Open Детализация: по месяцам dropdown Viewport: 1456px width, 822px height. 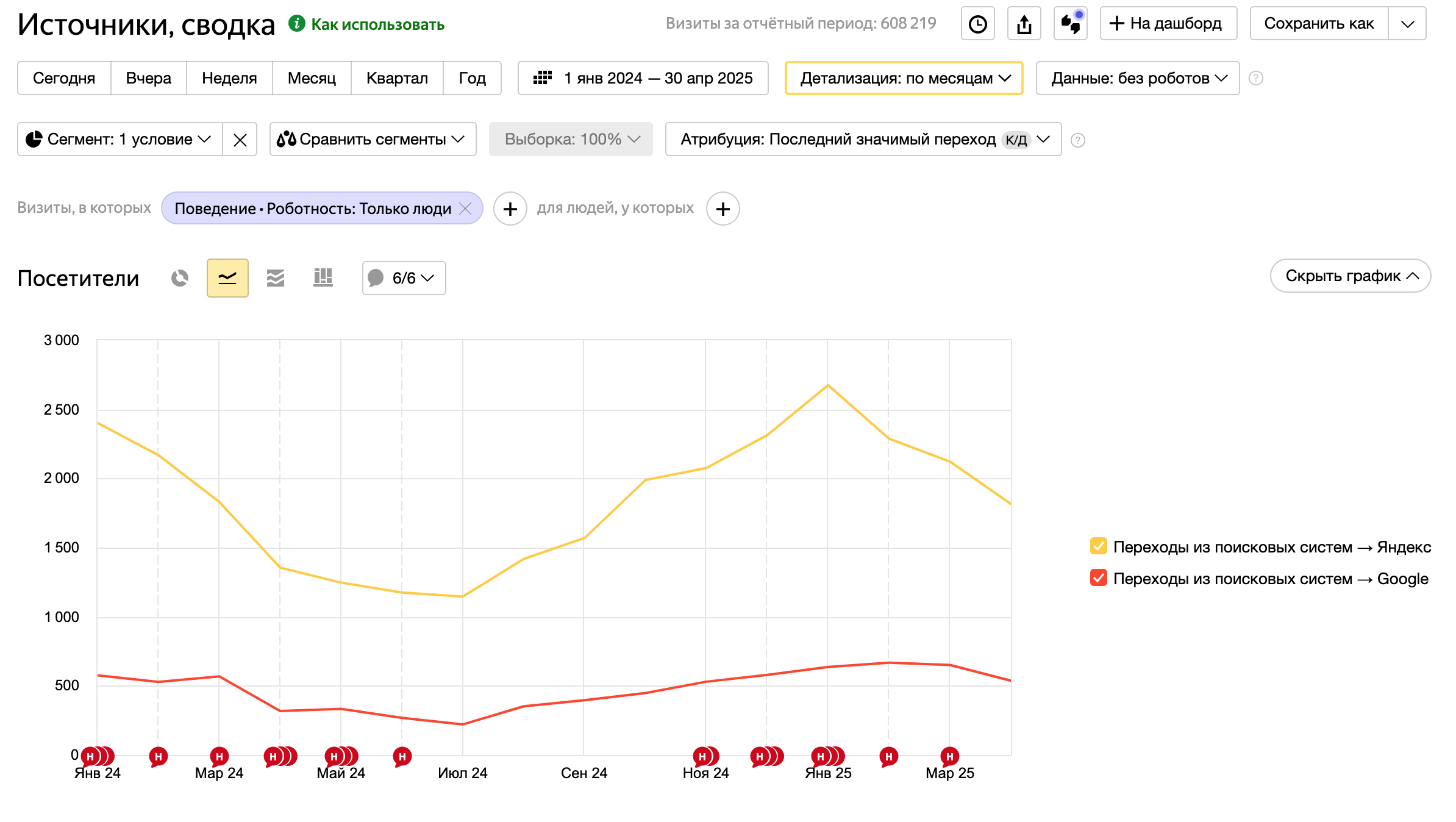904,78
